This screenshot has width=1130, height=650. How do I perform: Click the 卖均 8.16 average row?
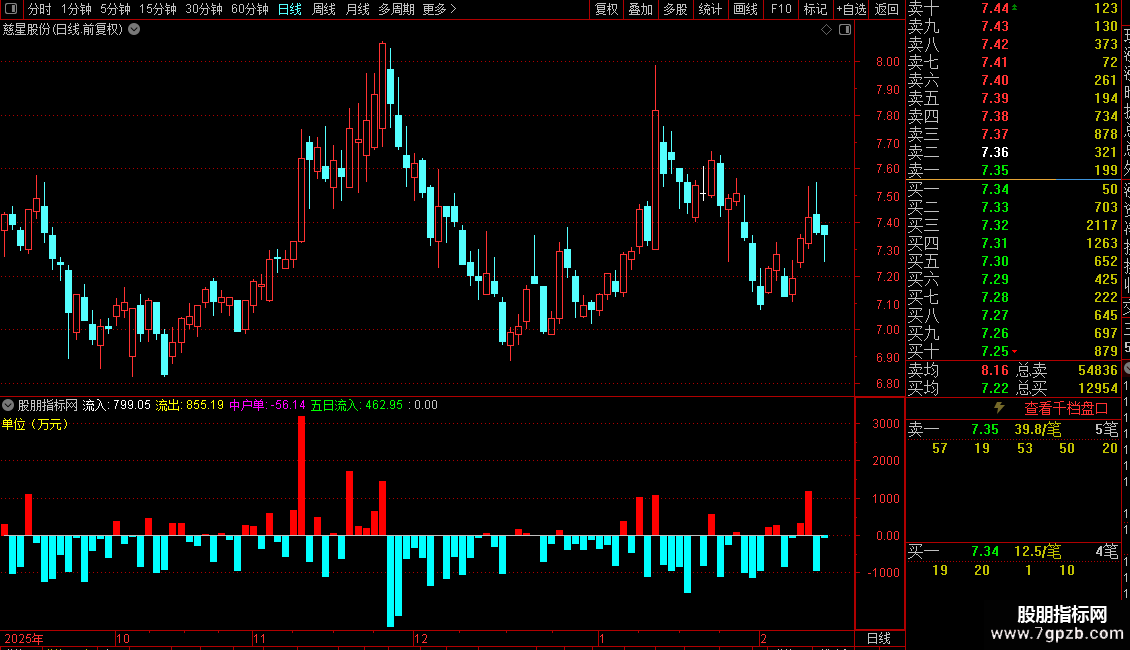[x=958, y=370]
